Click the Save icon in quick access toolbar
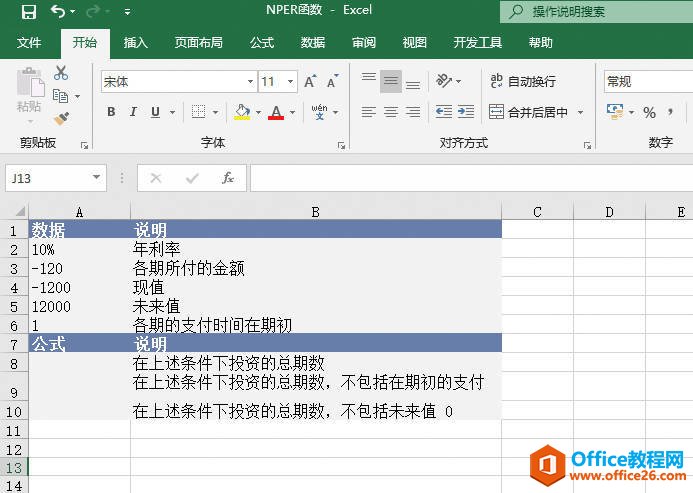The width and height of the screenshot is (693, 493). tap(29, 11)
